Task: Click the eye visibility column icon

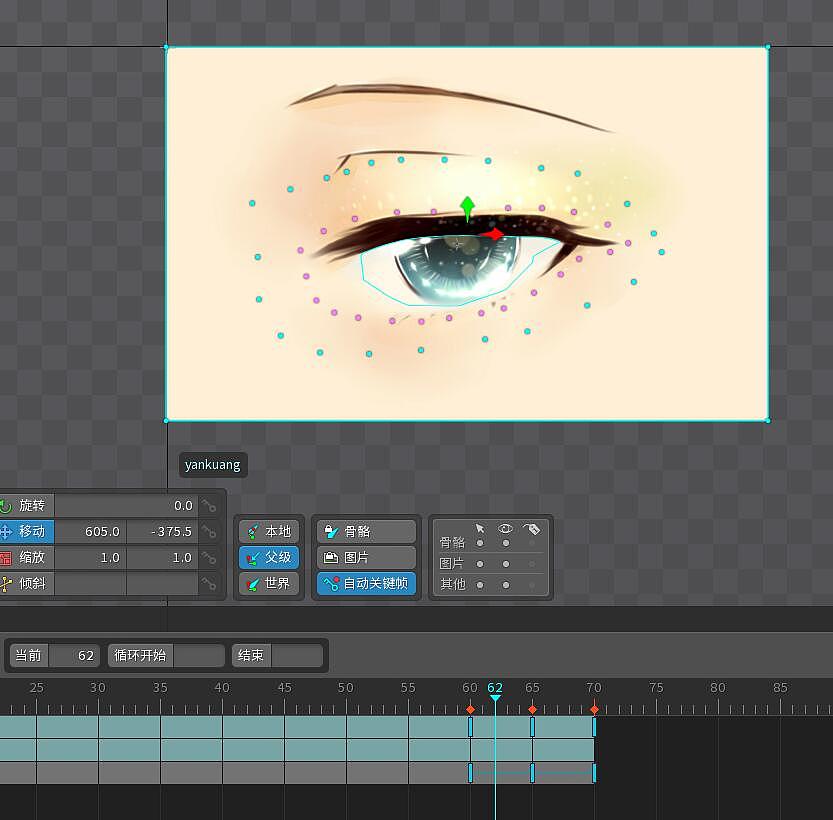Action: point(505,529)
